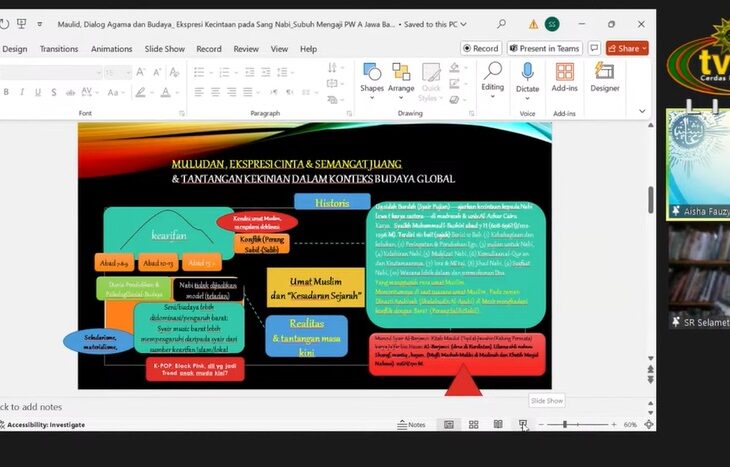Apply the Shape Outline pen

[x=454, y=84]
